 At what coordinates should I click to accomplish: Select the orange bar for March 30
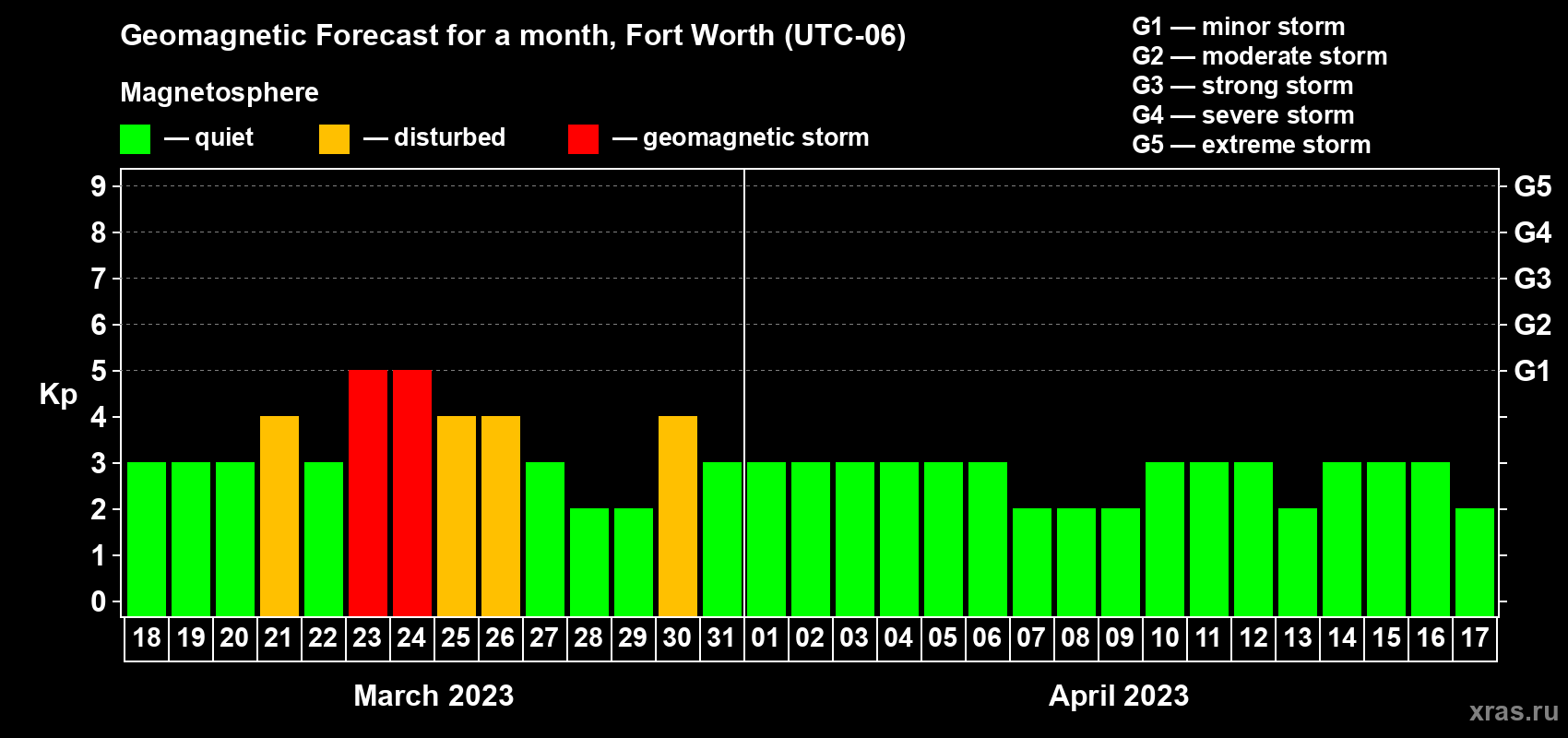[678, 516]
